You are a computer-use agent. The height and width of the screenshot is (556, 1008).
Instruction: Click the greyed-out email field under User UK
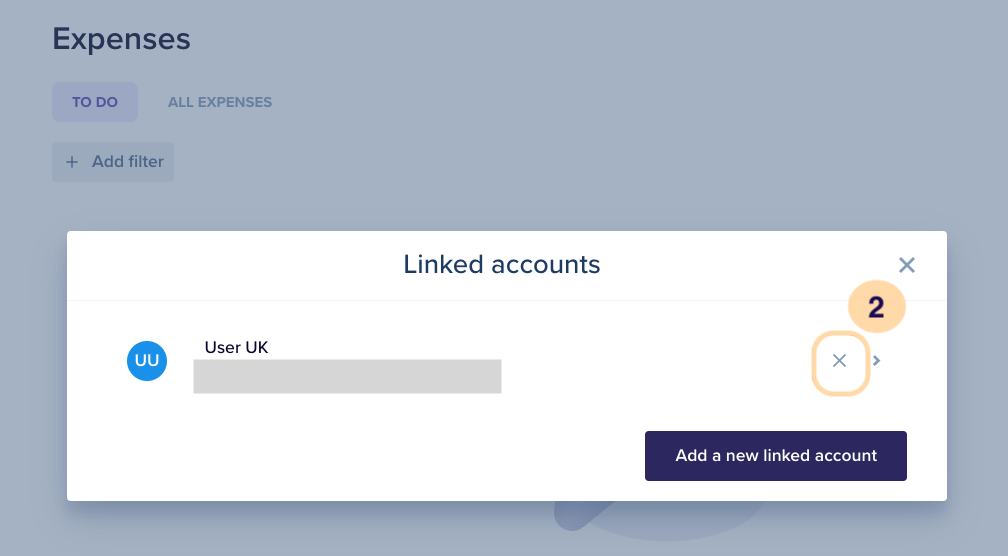point(347,377)
